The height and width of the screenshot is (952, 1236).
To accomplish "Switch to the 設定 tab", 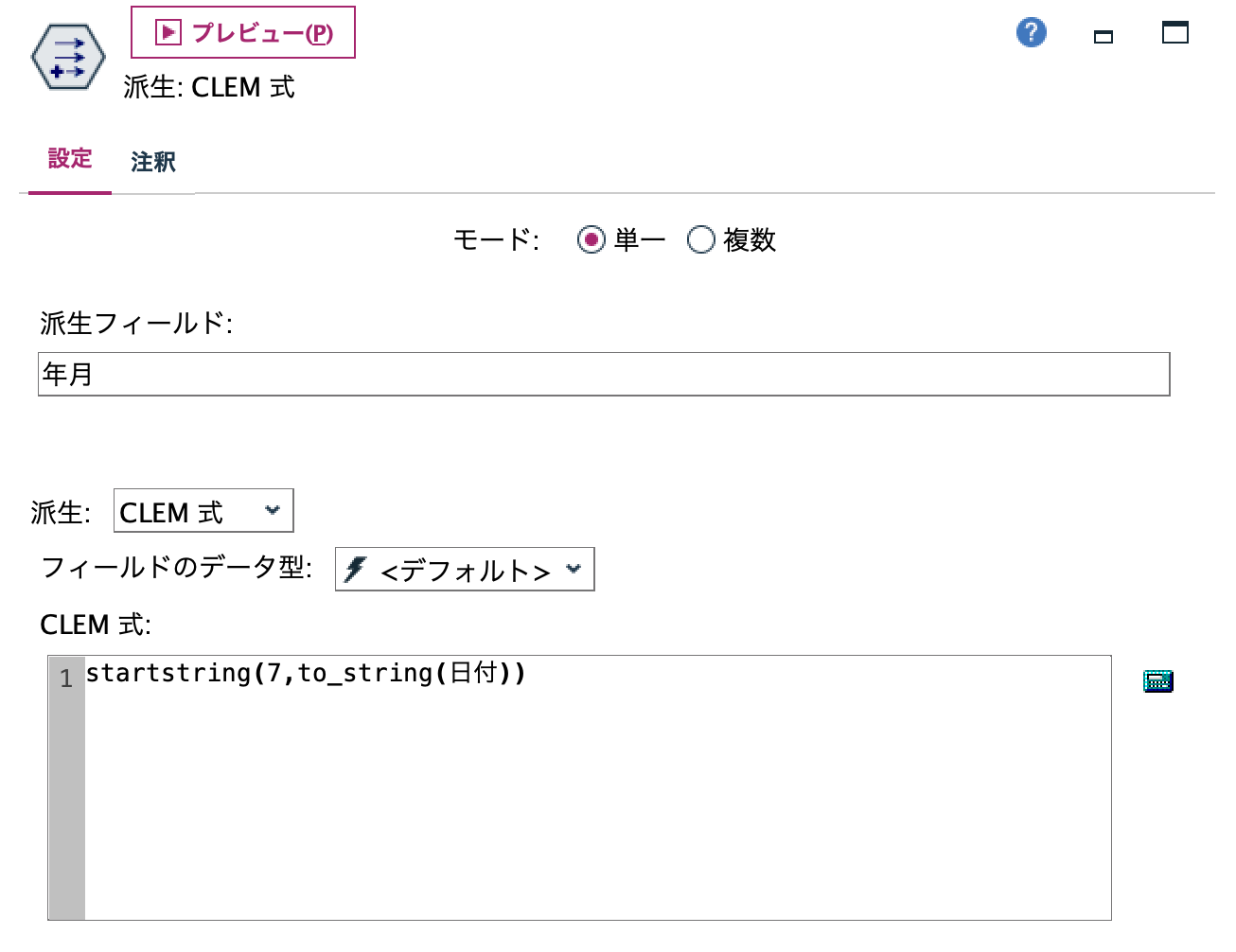I will 69,162.
